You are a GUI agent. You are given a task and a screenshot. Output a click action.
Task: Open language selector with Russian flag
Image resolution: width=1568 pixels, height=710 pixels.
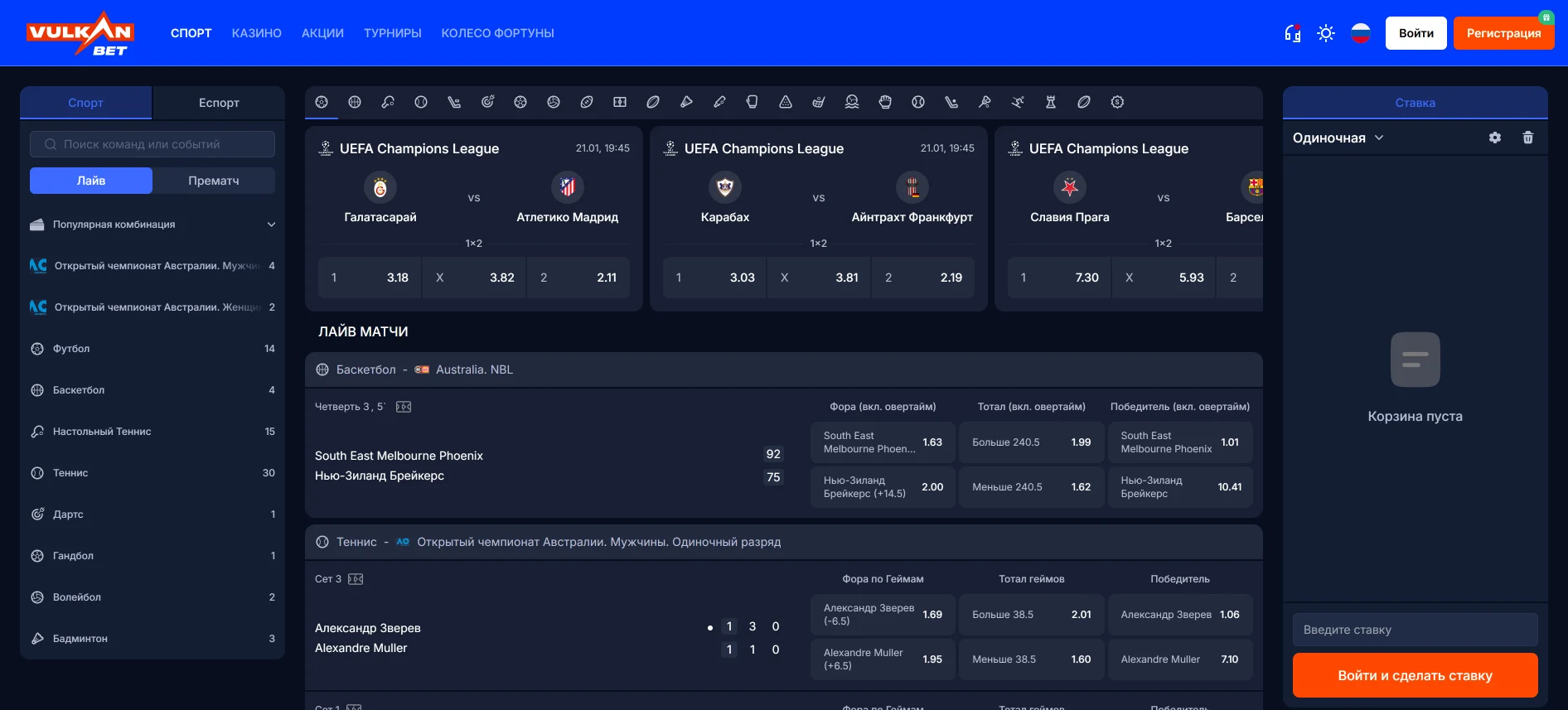pos(1361,33)
